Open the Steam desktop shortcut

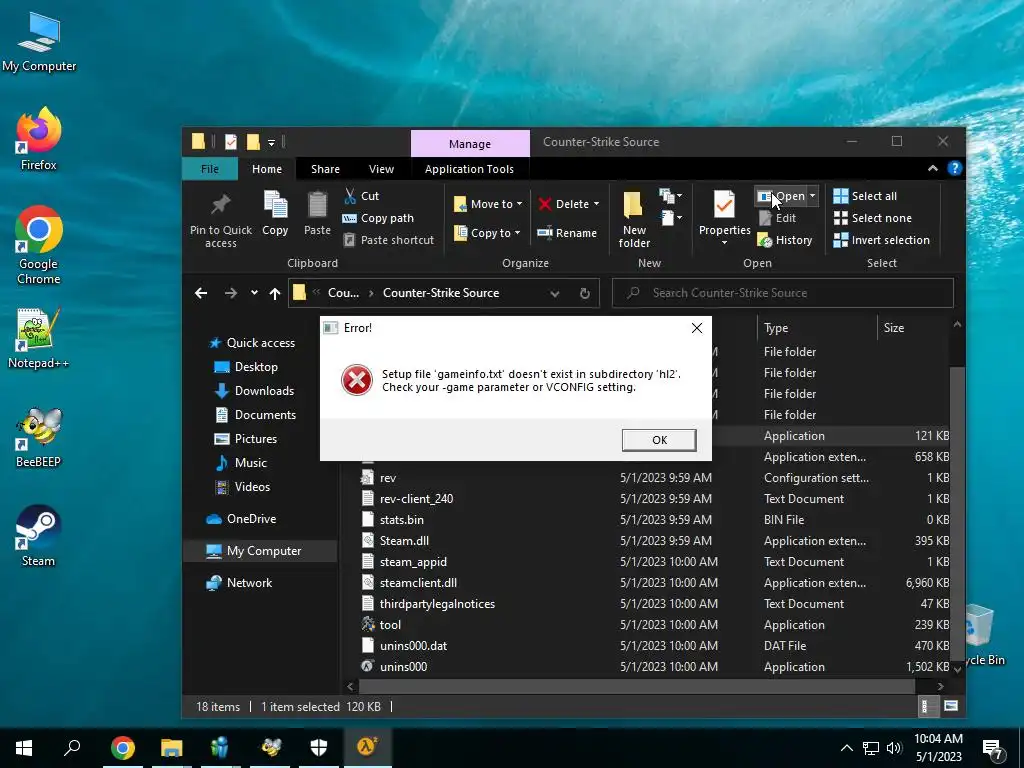point(38,535)
